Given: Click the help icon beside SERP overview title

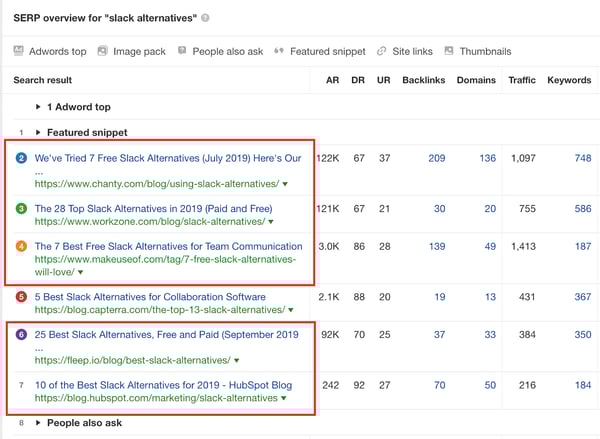Looking at the screenshot, I should (205, 18).
